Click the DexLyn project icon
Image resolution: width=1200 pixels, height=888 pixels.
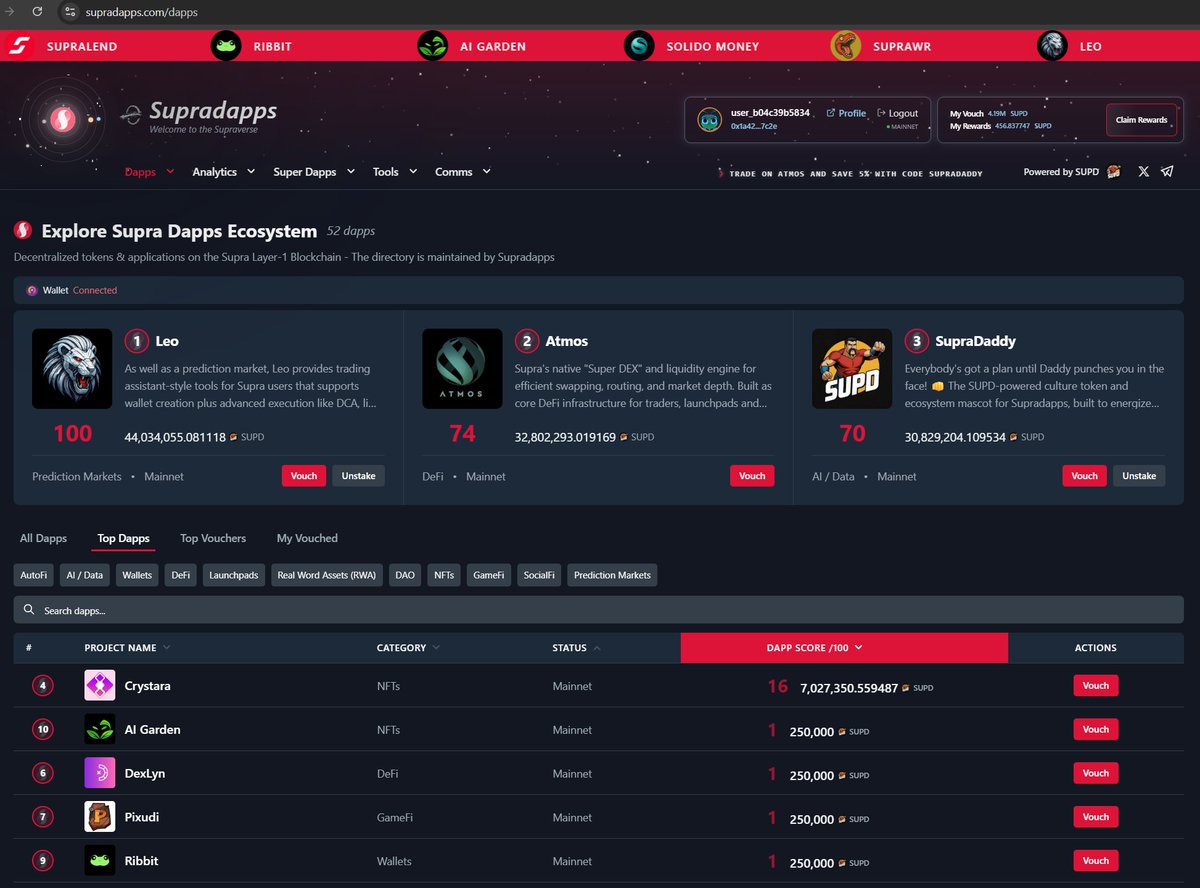(100, 774)
